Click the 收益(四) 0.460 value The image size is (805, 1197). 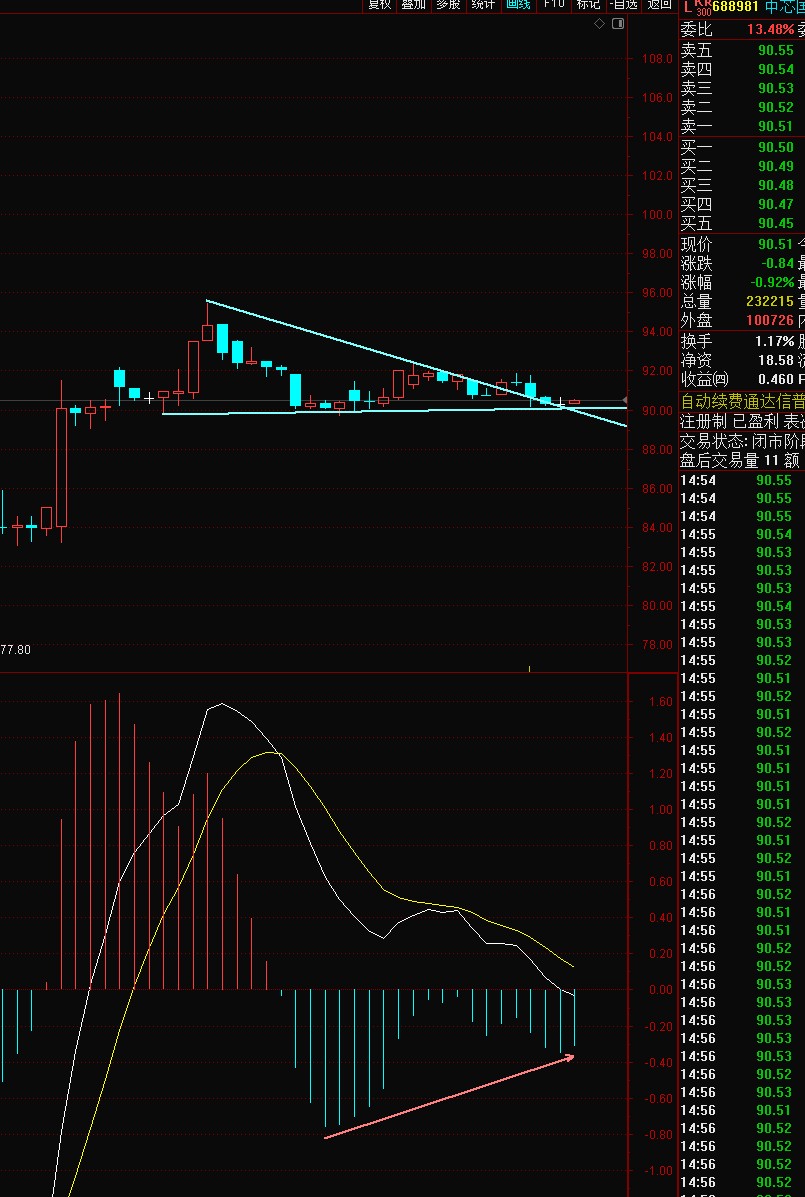coord(776,379)
